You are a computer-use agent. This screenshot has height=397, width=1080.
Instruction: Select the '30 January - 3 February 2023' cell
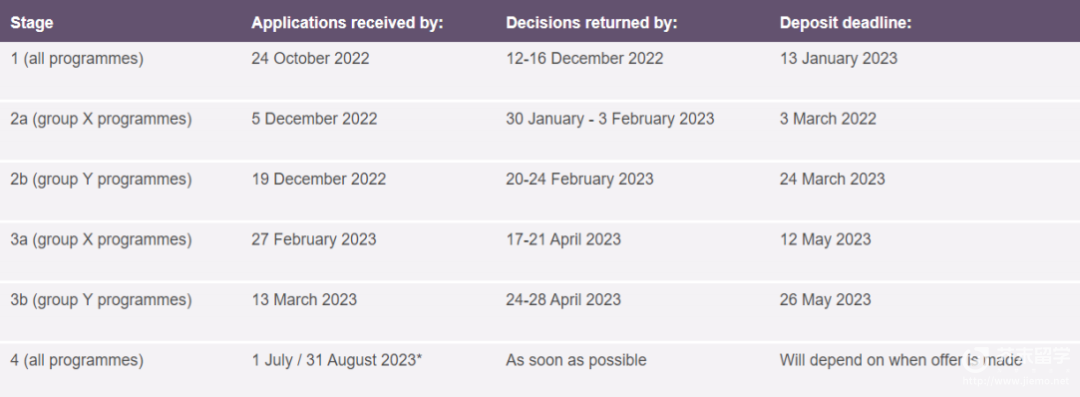click(610, 119)
